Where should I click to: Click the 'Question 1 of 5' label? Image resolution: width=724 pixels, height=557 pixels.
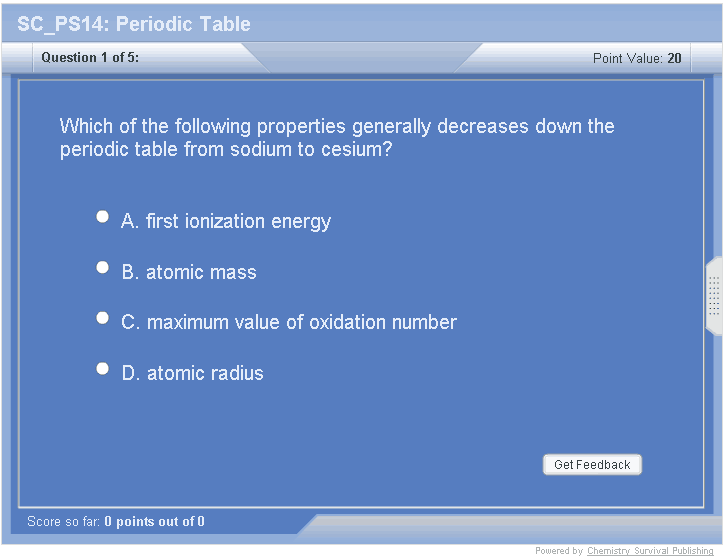pyautogui.click(x=90, y=58)
